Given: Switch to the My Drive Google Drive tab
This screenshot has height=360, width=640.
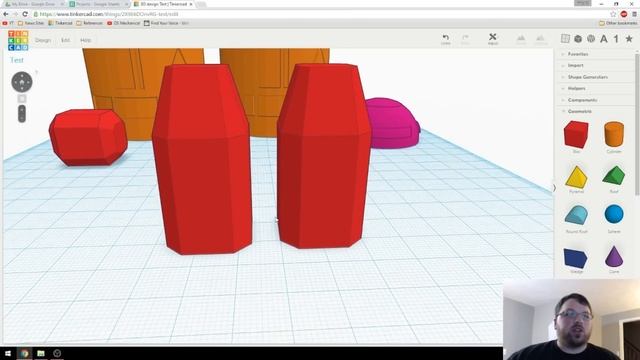Looking at the screenshot, I should (x=34, y=4).
